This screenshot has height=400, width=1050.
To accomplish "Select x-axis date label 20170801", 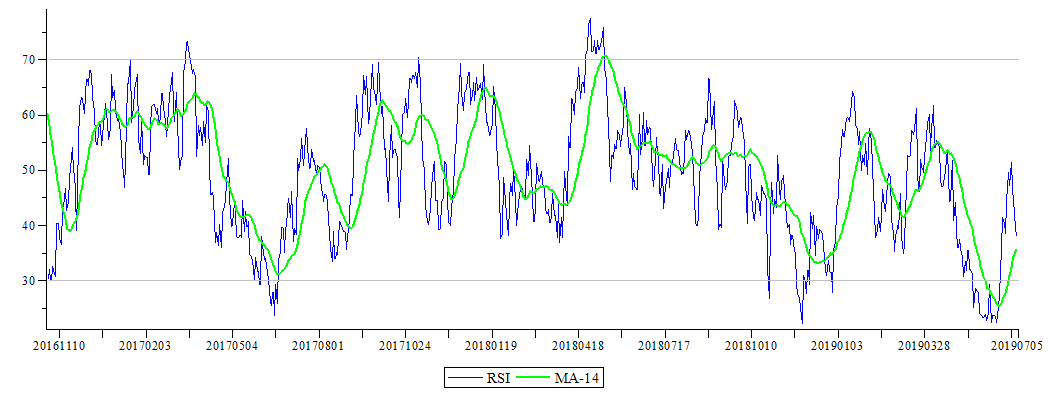I will pos(319,346).
